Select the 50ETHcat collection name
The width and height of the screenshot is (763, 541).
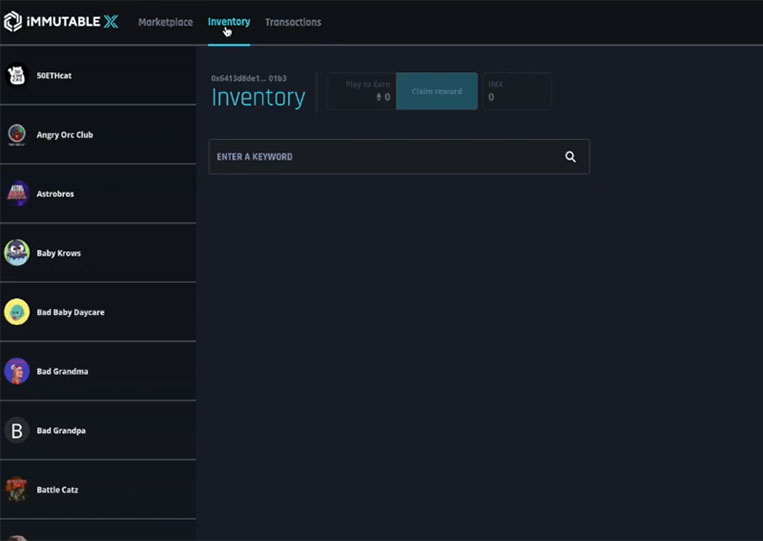pos(54,75)
